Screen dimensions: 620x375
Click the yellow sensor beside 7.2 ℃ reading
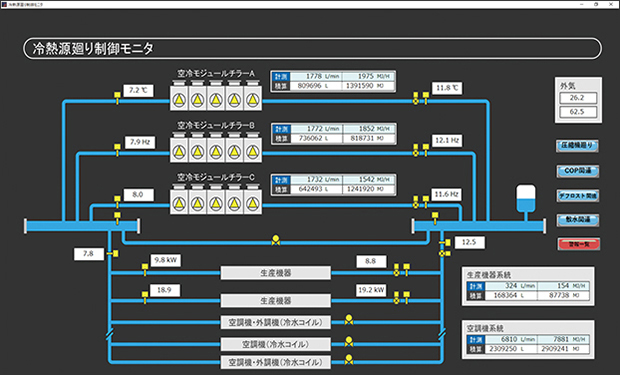pyautogui.click(x=117, y=95)
